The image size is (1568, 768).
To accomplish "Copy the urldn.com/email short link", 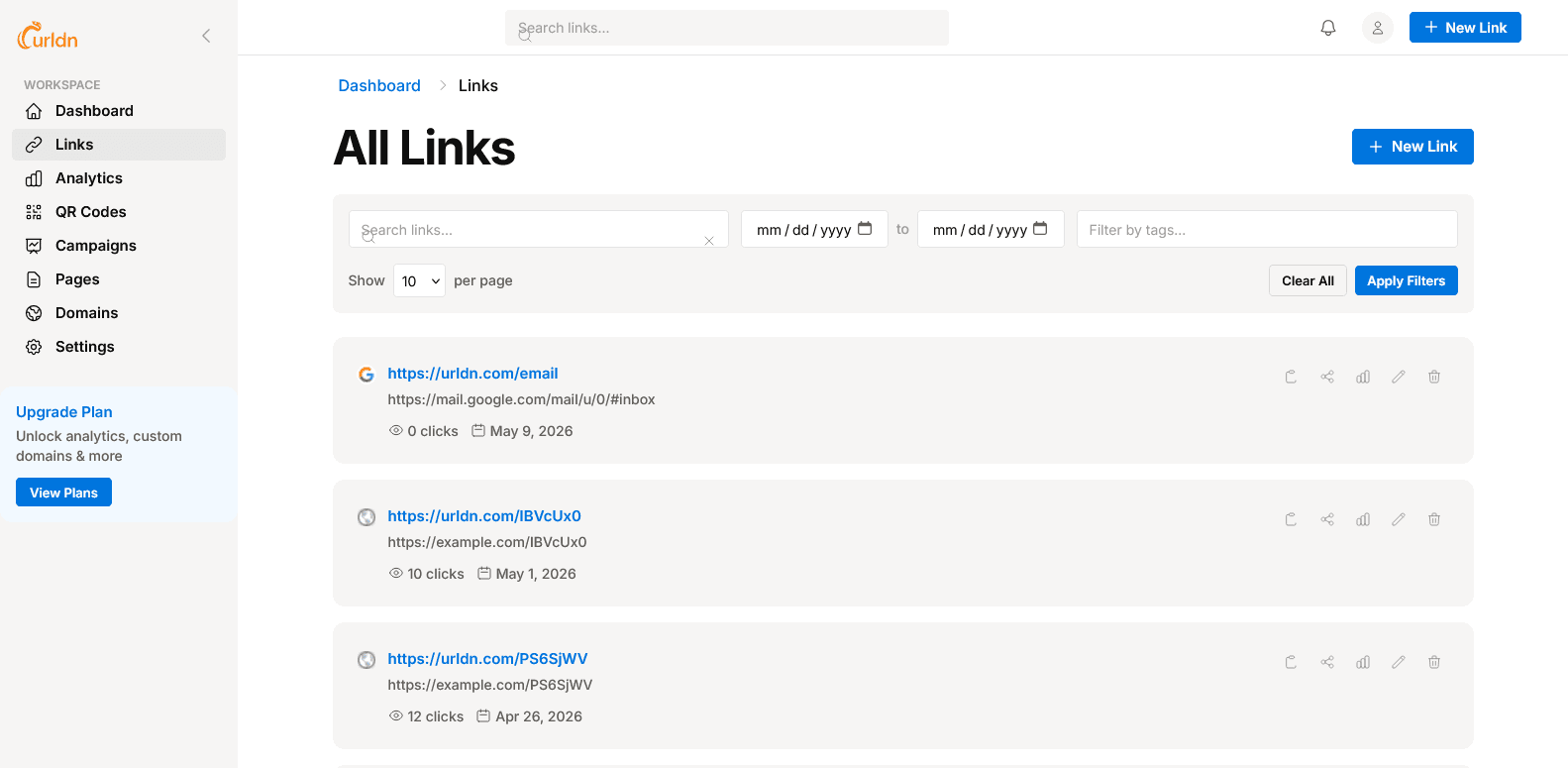I will click(1291, 377).
